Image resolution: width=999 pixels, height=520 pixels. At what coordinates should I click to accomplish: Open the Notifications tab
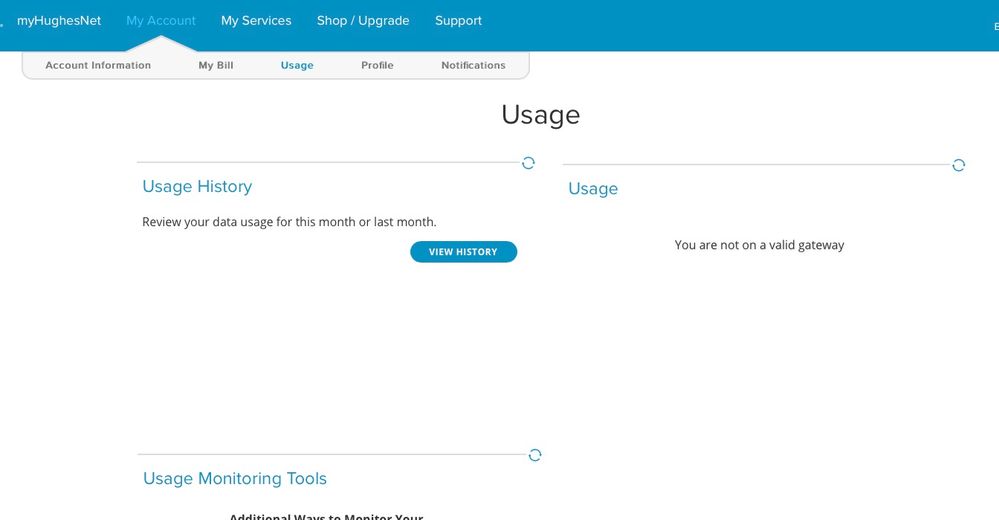473,66
